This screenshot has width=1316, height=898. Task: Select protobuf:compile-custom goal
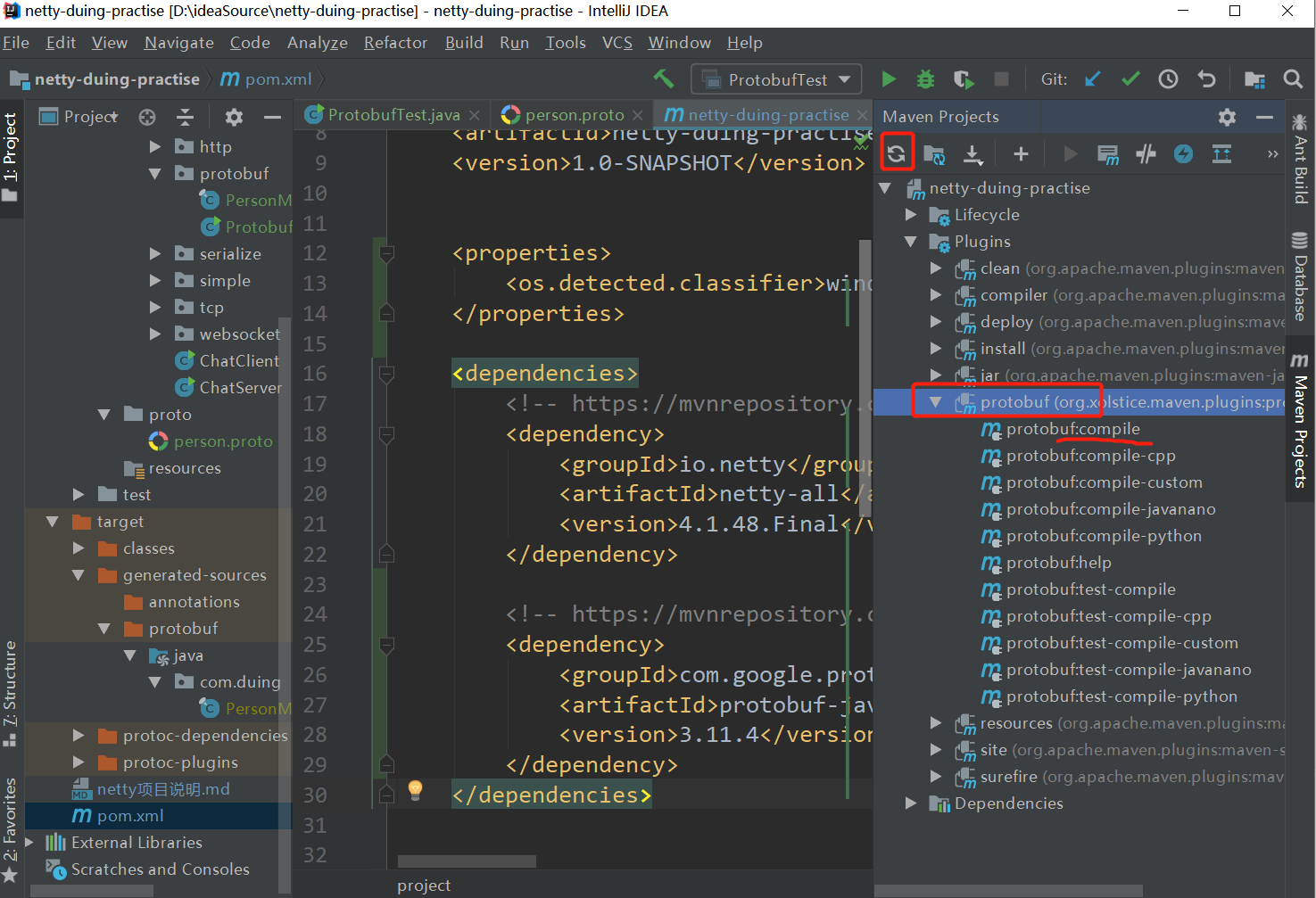(1104, 482)
